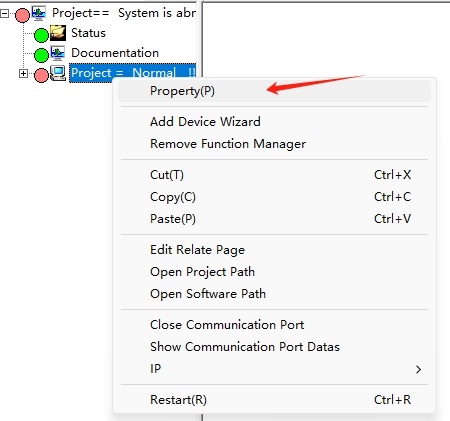Open the IP submenu arrow

point(419,369)
